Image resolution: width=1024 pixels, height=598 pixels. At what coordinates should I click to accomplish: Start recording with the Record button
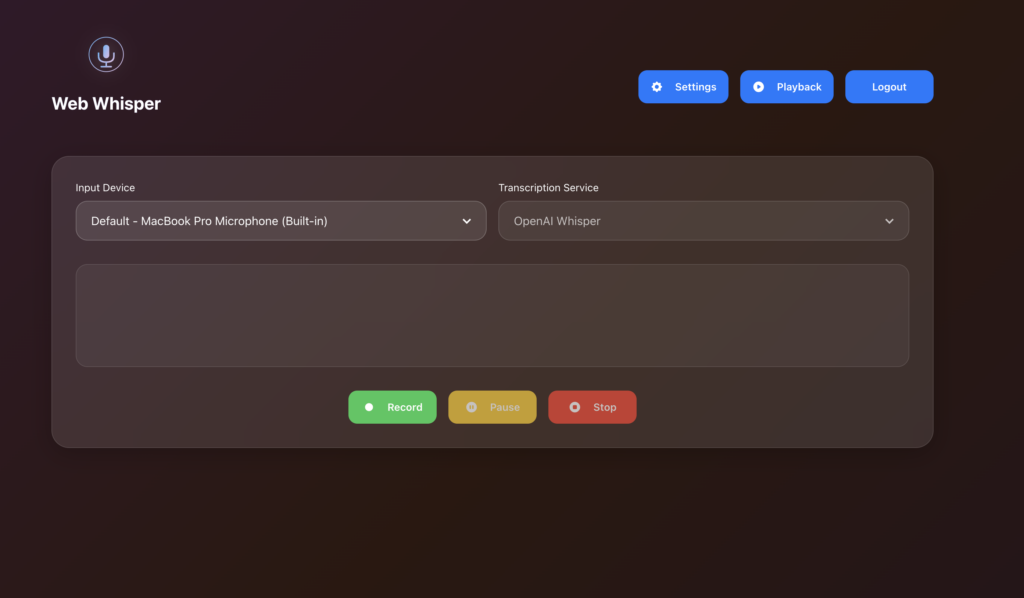[x=392, y=407]
